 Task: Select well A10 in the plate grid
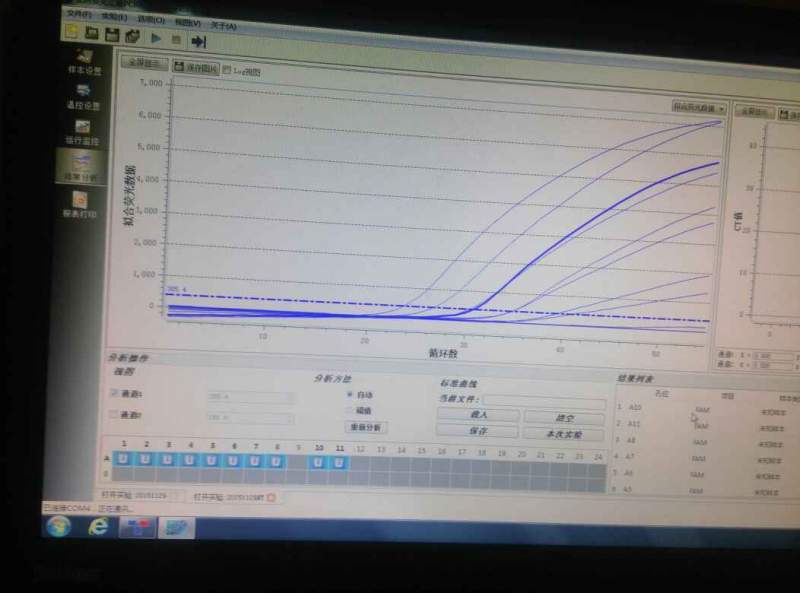tap(318, 463)
